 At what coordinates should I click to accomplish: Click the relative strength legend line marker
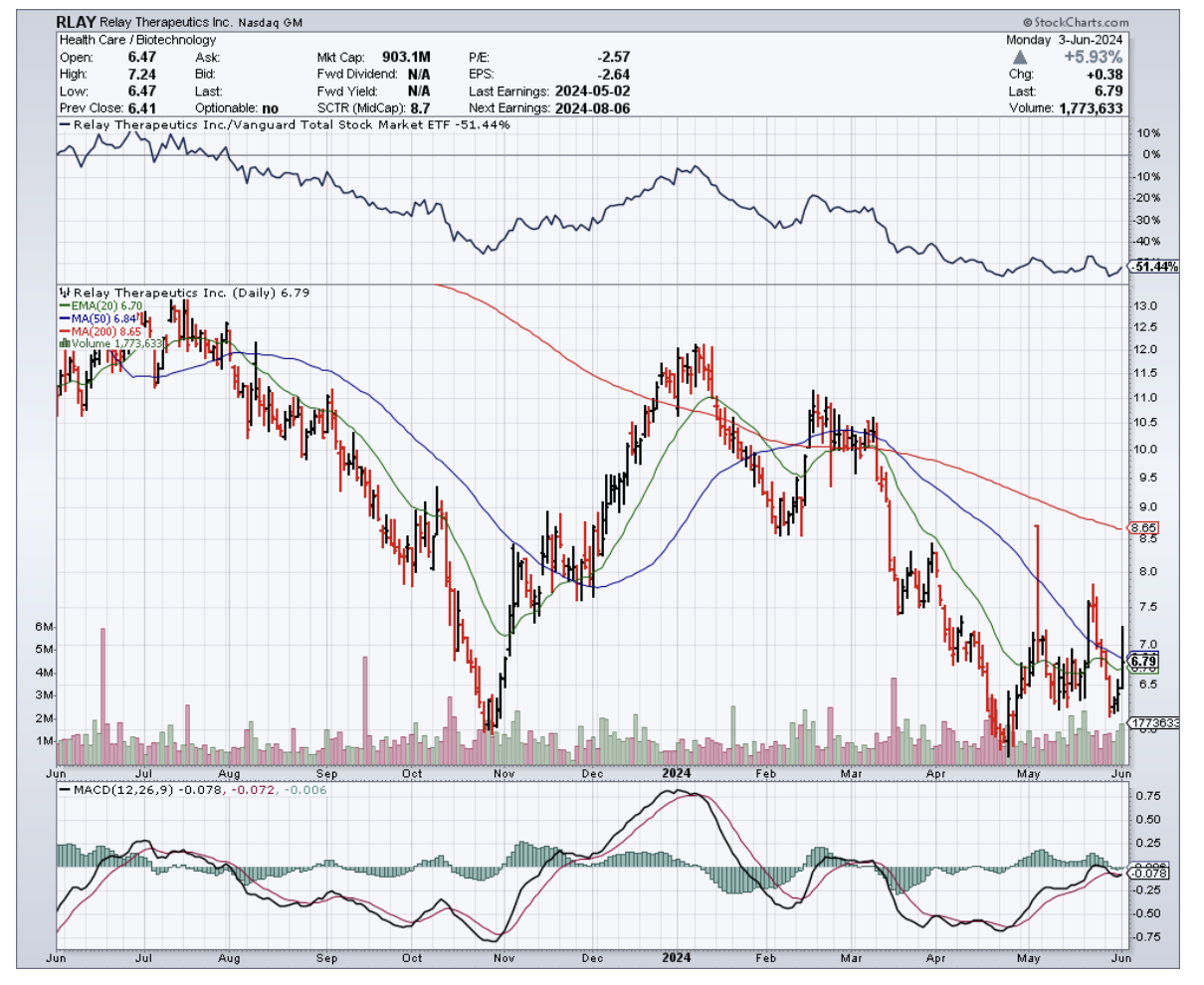pos(66,125)
